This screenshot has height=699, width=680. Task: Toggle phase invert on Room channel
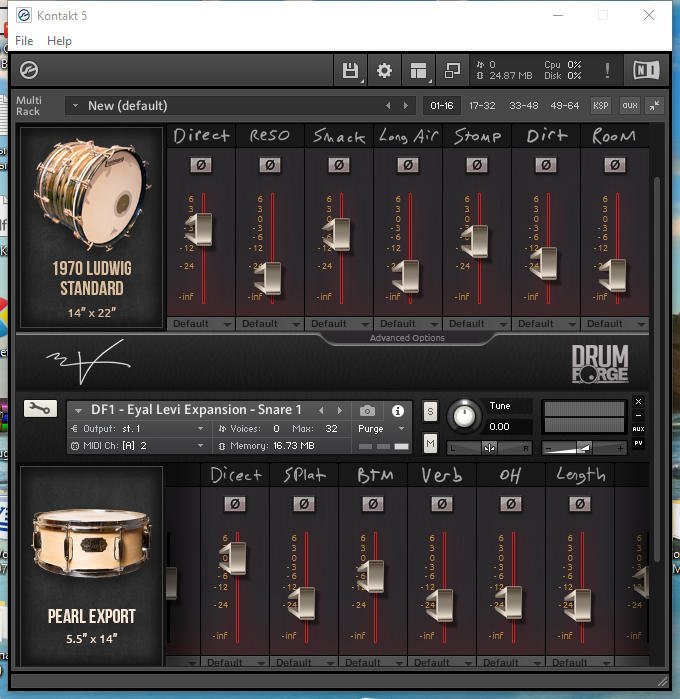[x=615, y=165]
